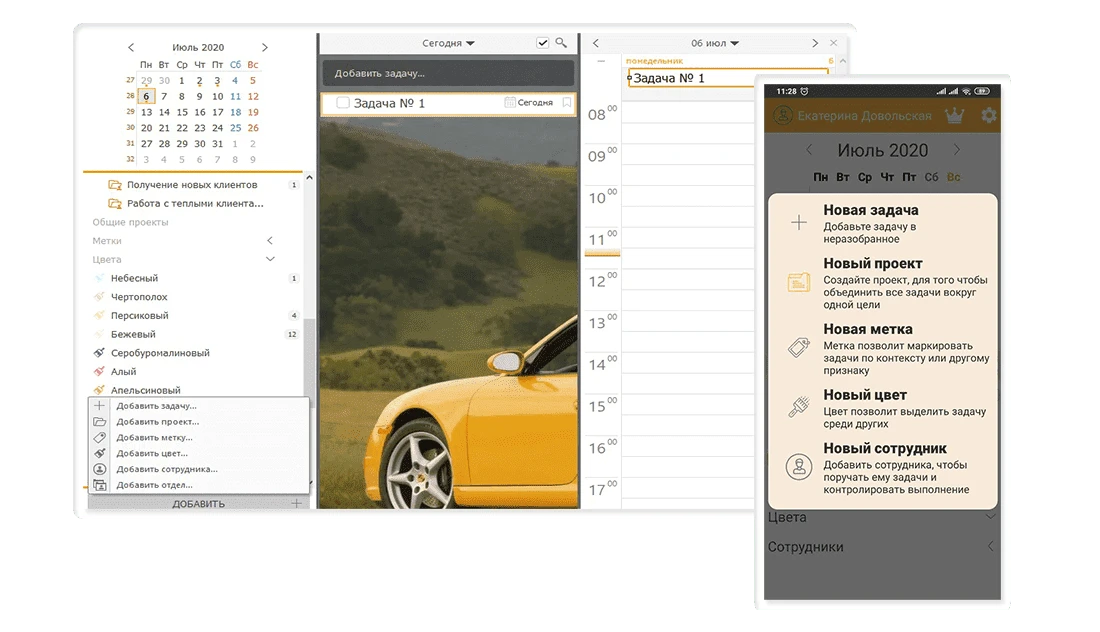Expand the Метки section chevron in sidebar

pyautogui.click(x=269, y=241)
